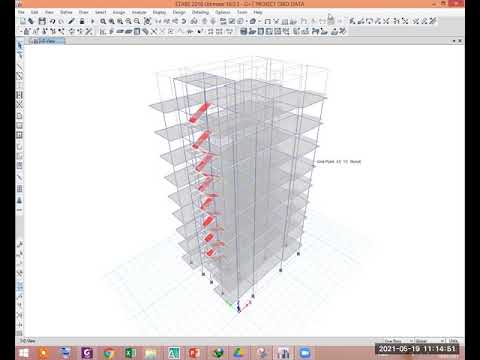480x360 pixels.
Task: Click the Zoom Out One Step icon
Action: (x=137, y=21)
